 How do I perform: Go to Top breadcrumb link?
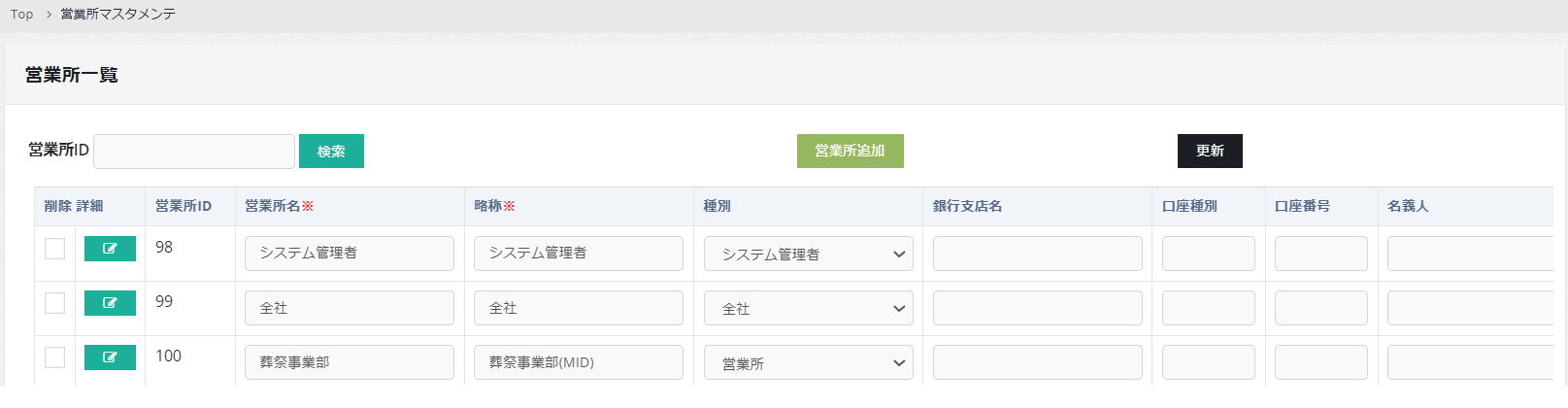[21, 15]
